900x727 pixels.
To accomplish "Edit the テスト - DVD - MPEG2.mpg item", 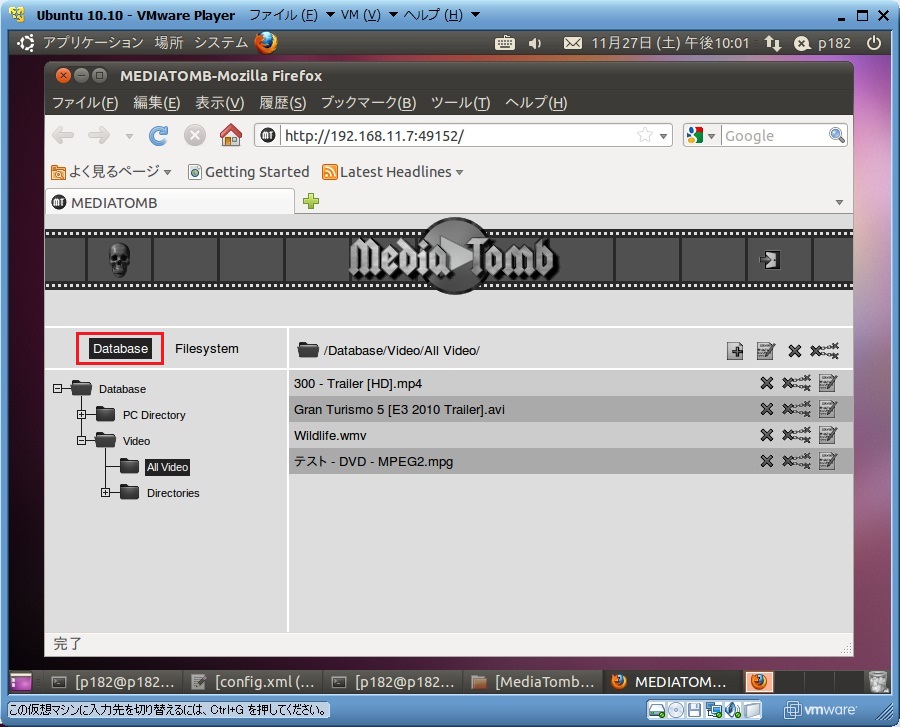I will 828,461.
